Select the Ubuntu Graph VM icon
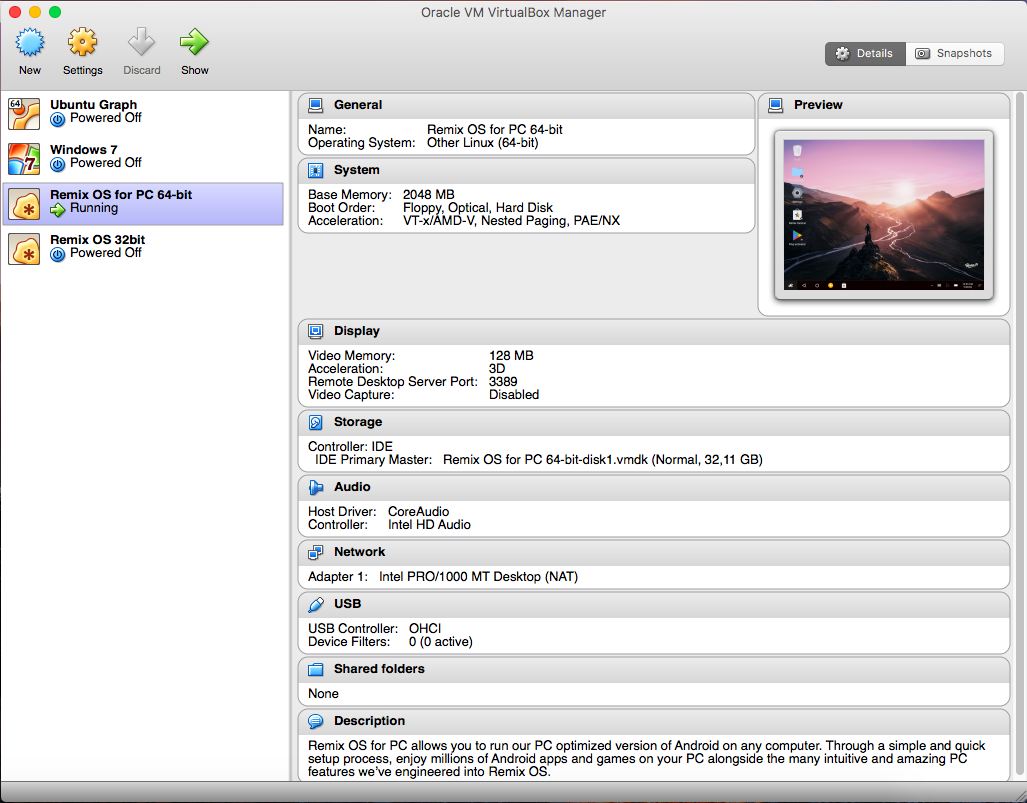Screen dimensions: 1027x803 [24, 113]
